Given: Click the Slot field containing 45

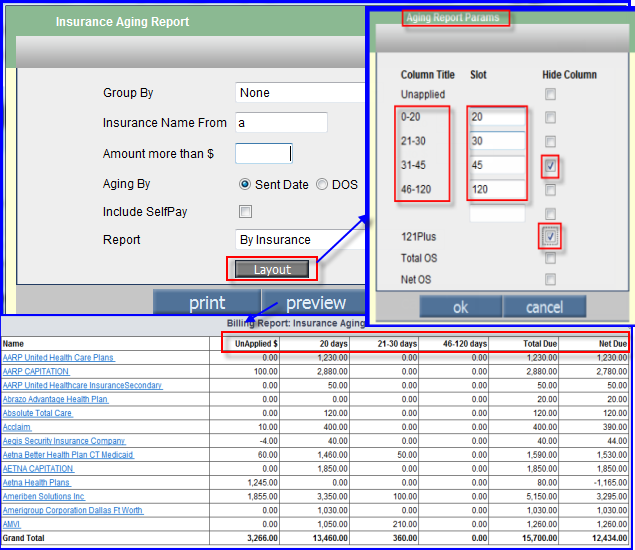Looking at the screenshot, I should pyautogui.click(x=497, y=165).
